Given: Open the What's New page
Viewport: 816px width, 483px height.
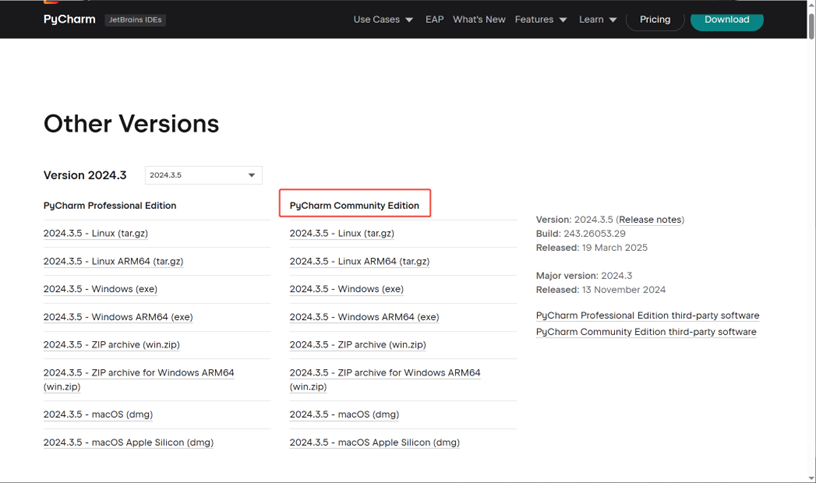Looking at the screenshot, I should coord(479,19).
